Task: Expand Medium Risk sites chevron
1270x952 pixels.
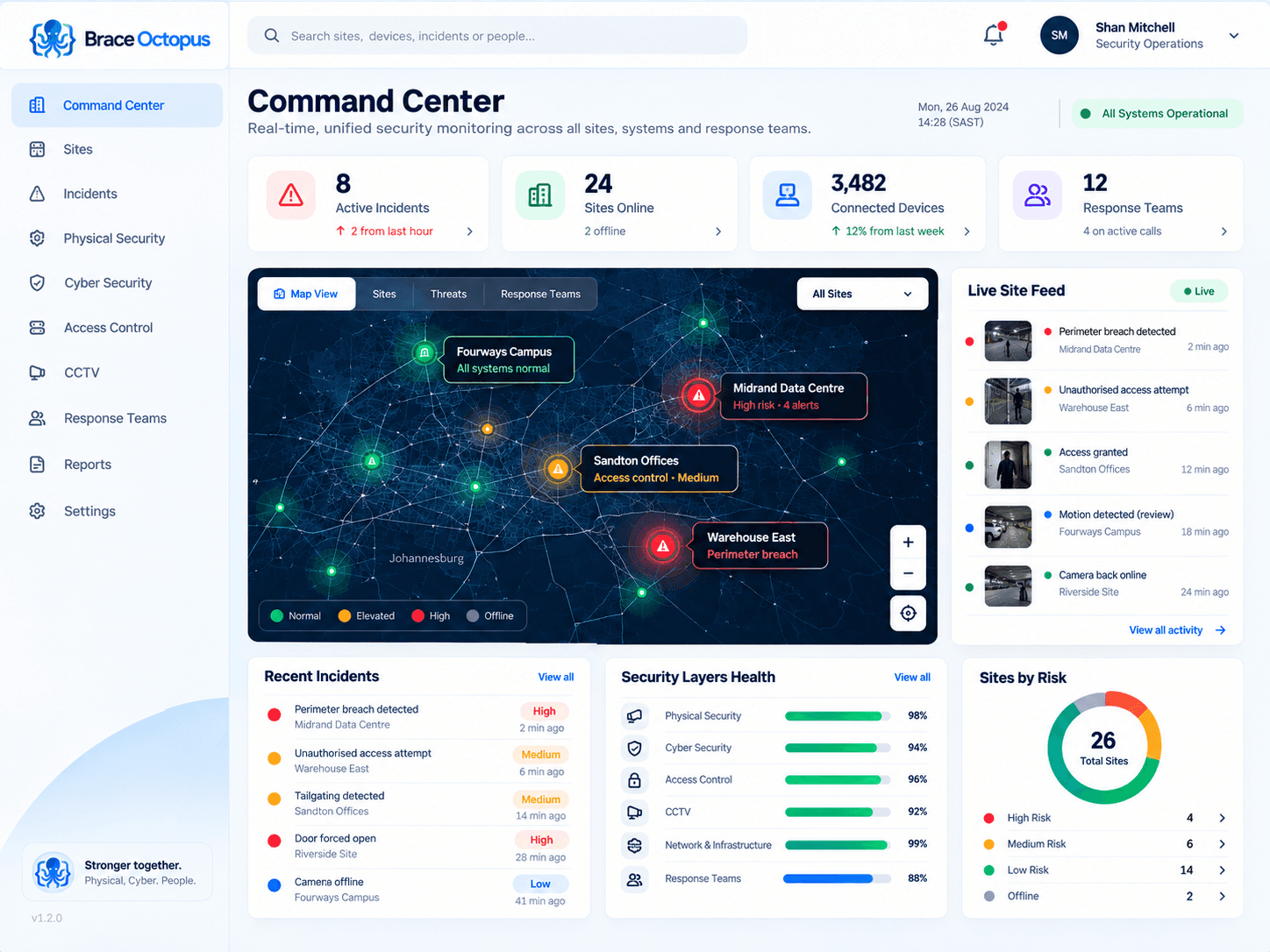Action: tap(1222, 844)
